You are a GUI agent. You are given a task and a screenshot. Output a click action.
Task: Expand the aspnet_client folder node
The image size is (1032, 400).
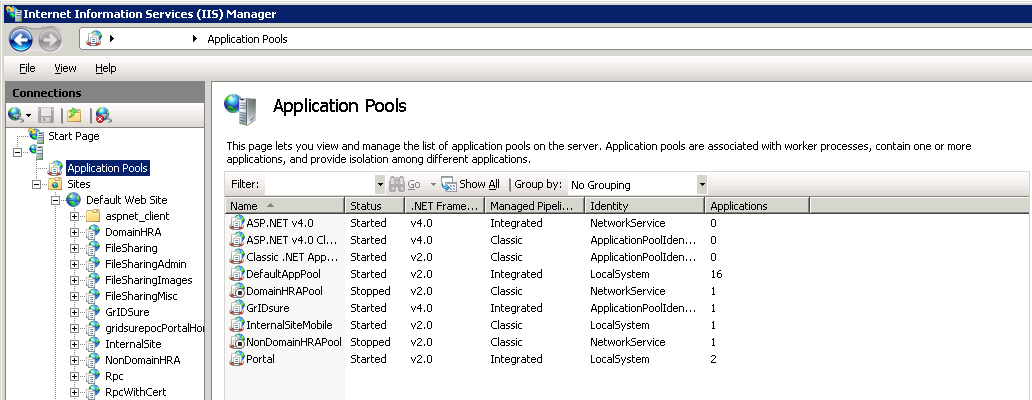click(x=74, y=216)
